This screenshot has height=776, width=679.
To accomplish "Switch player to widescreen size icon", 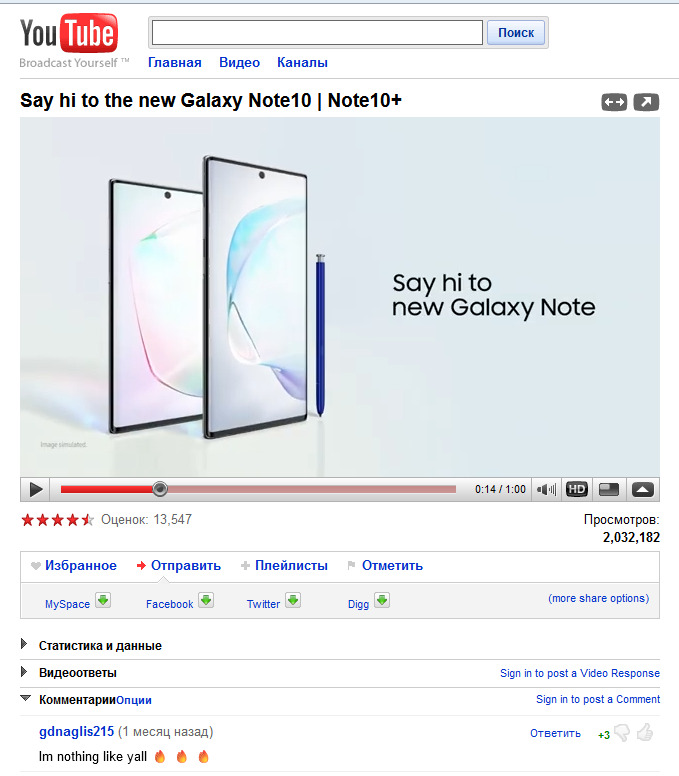I will (609, 489).
